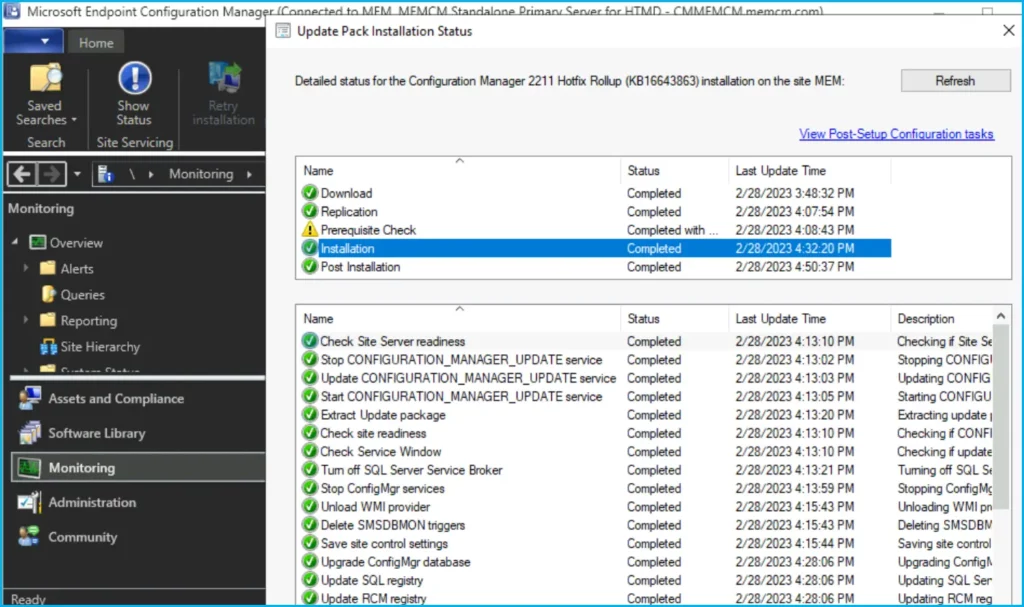
Task: Sort bottom list by Description column header
Action: point(942,319)
